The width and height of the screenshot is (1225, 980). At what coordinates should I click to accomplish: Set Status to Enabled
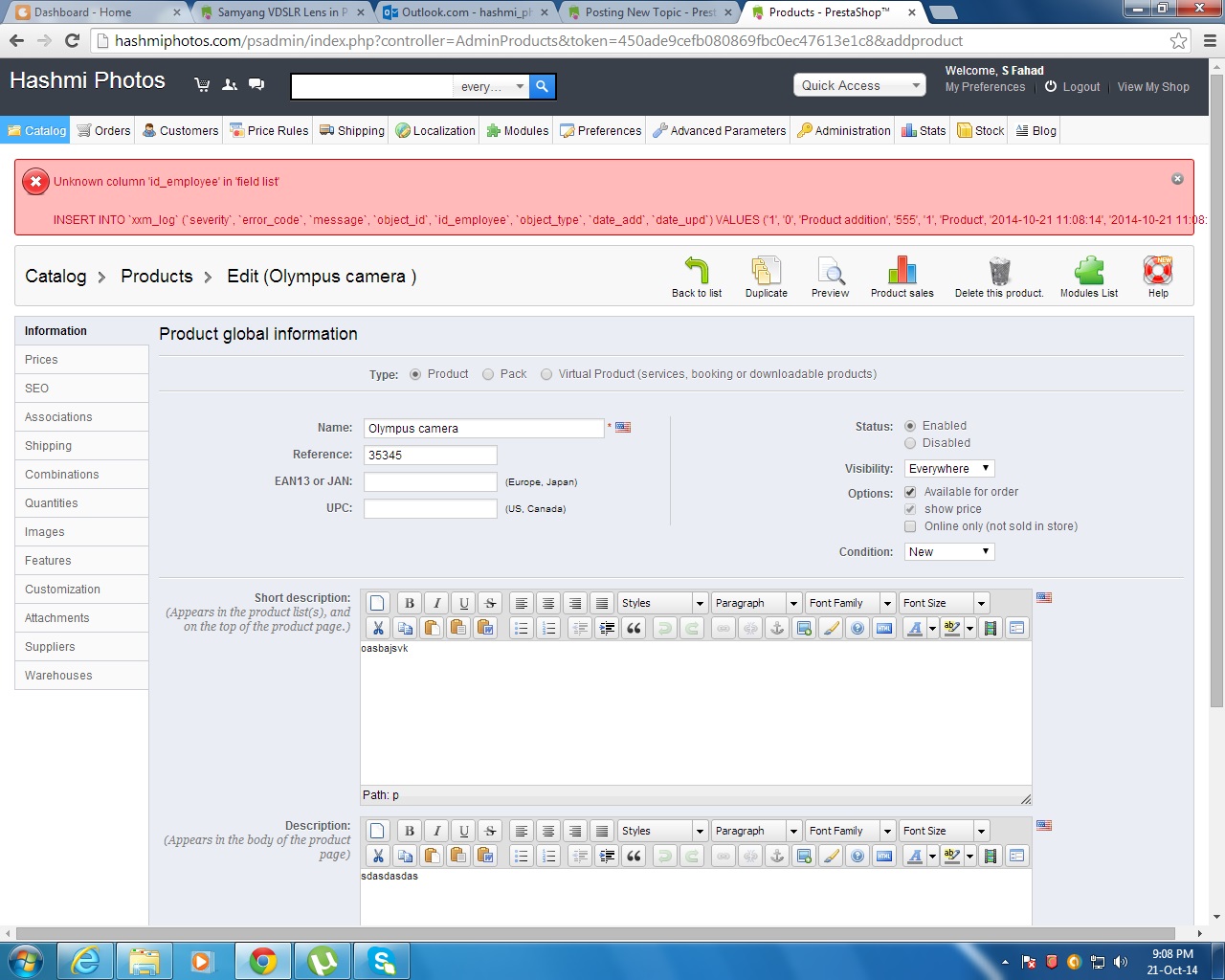(910, 426)
